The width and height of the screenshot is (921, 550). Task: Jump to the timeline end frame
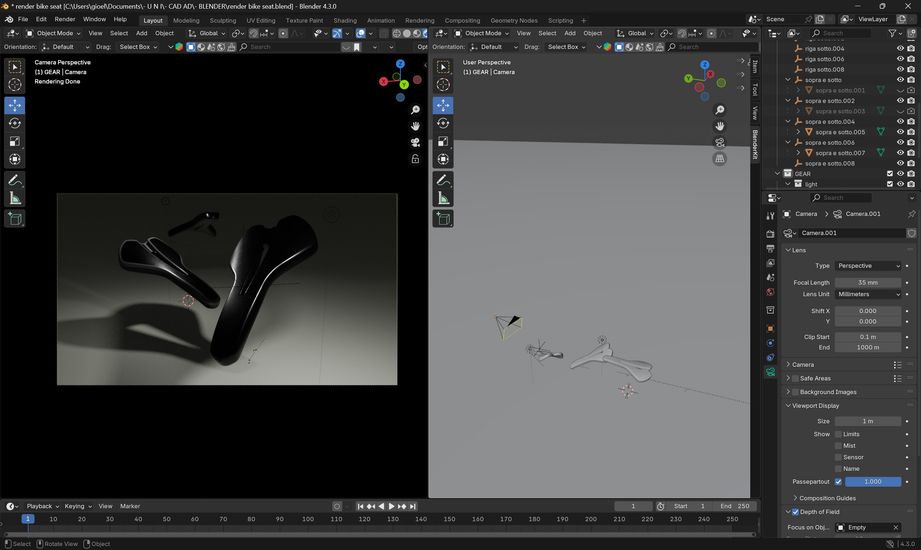pos(413,506)
